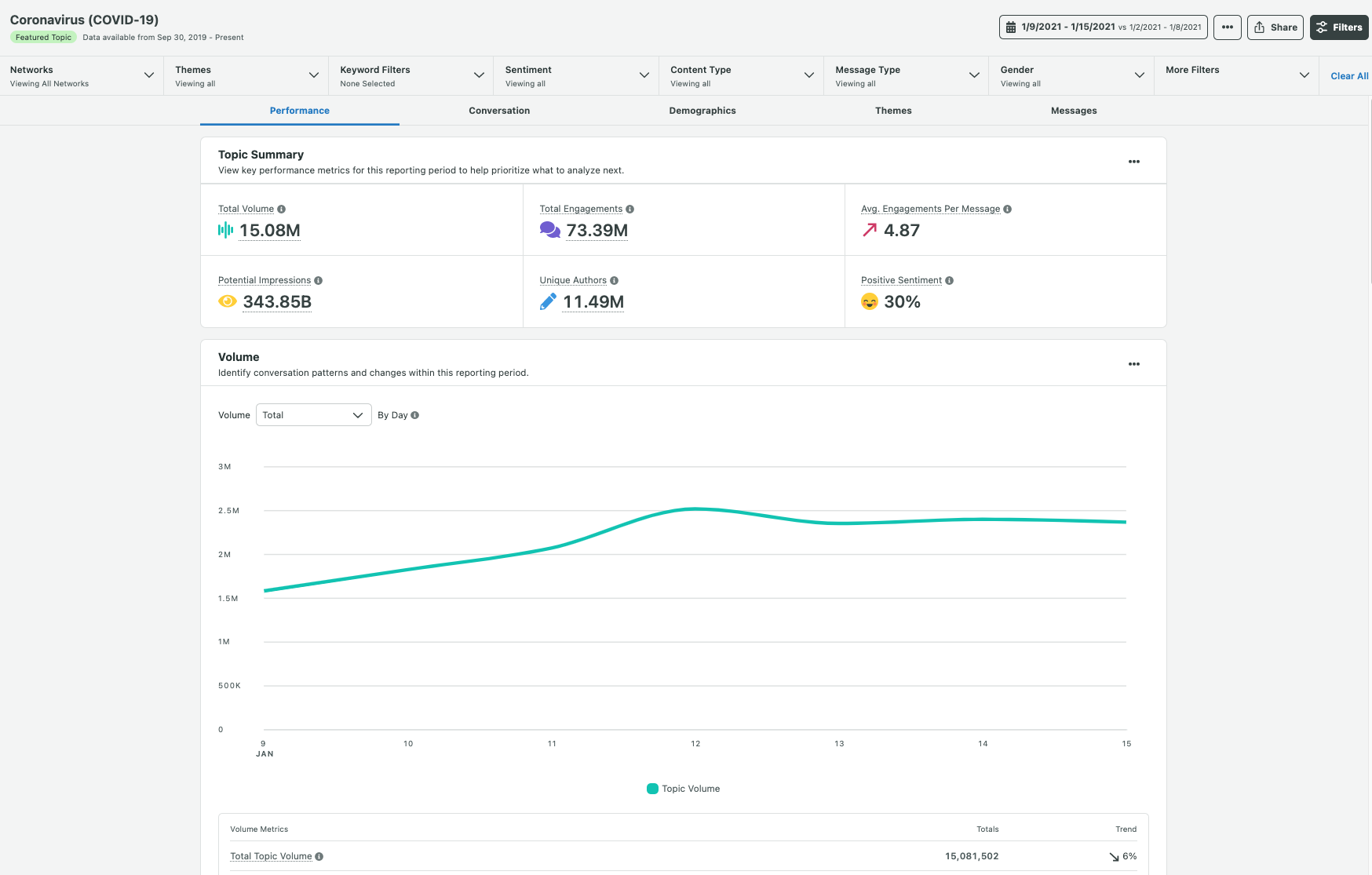Open the Volume card more options ellipsis
Image resolution: width=1372 pixels, height=875 pixels.
point(1133,363)
